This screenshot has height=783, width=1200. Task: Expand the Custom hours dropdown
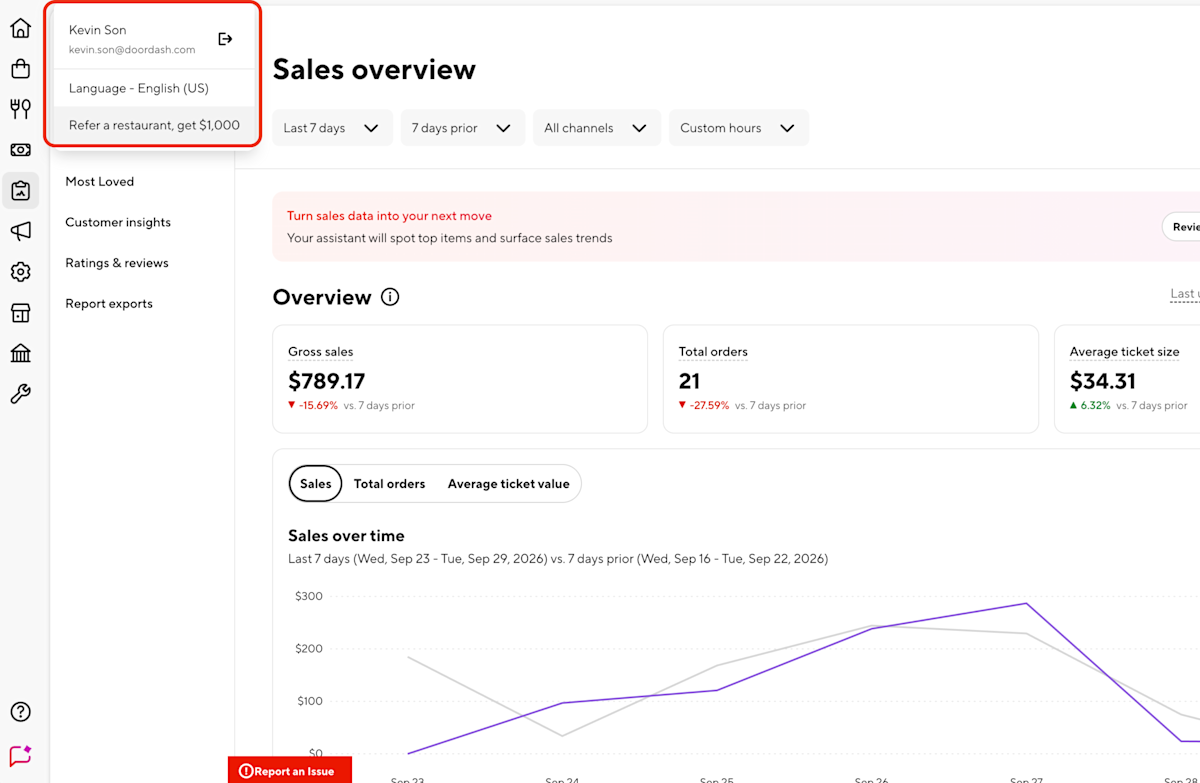(739, 128)
